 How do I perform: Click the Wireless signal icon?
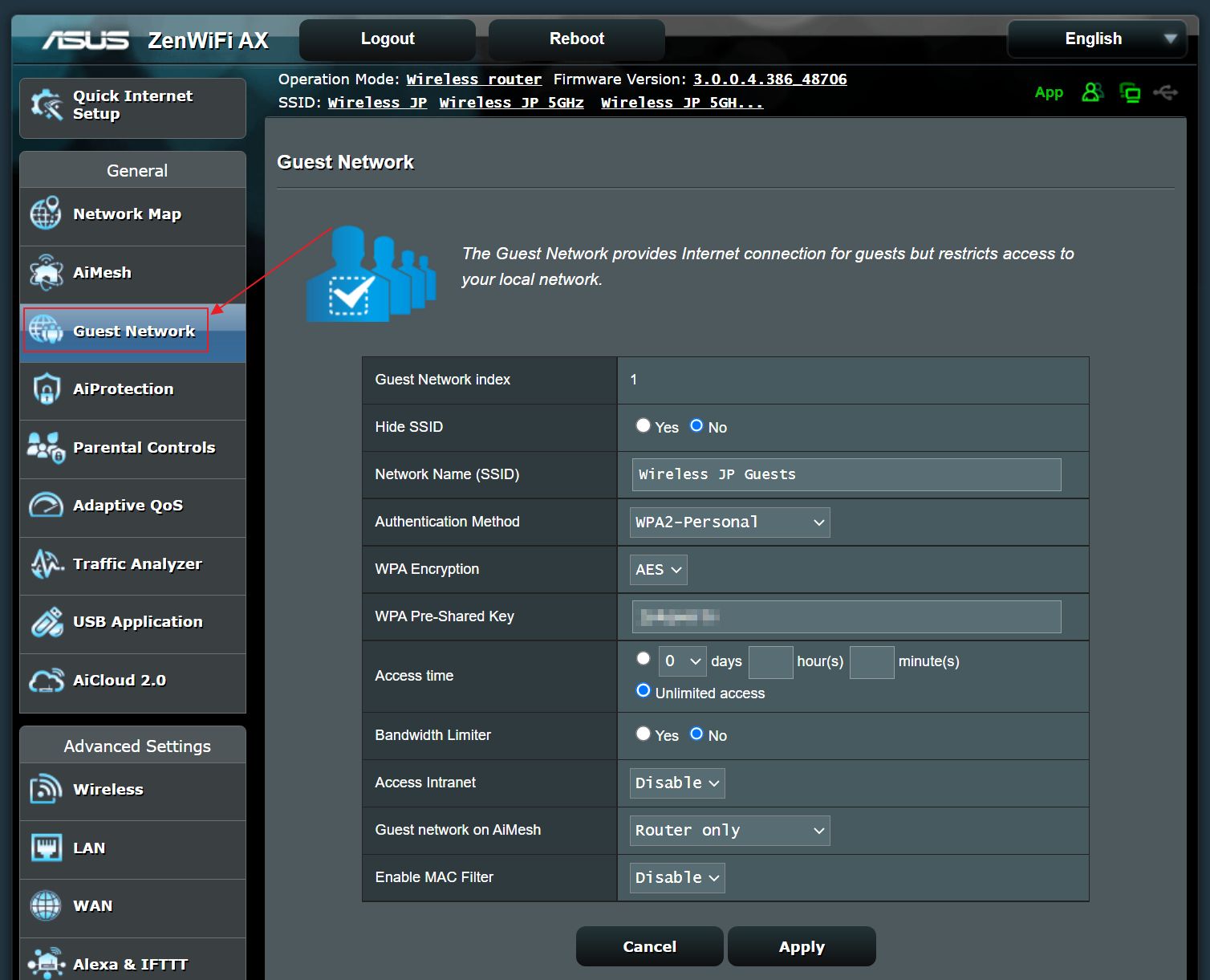[46, 789]
